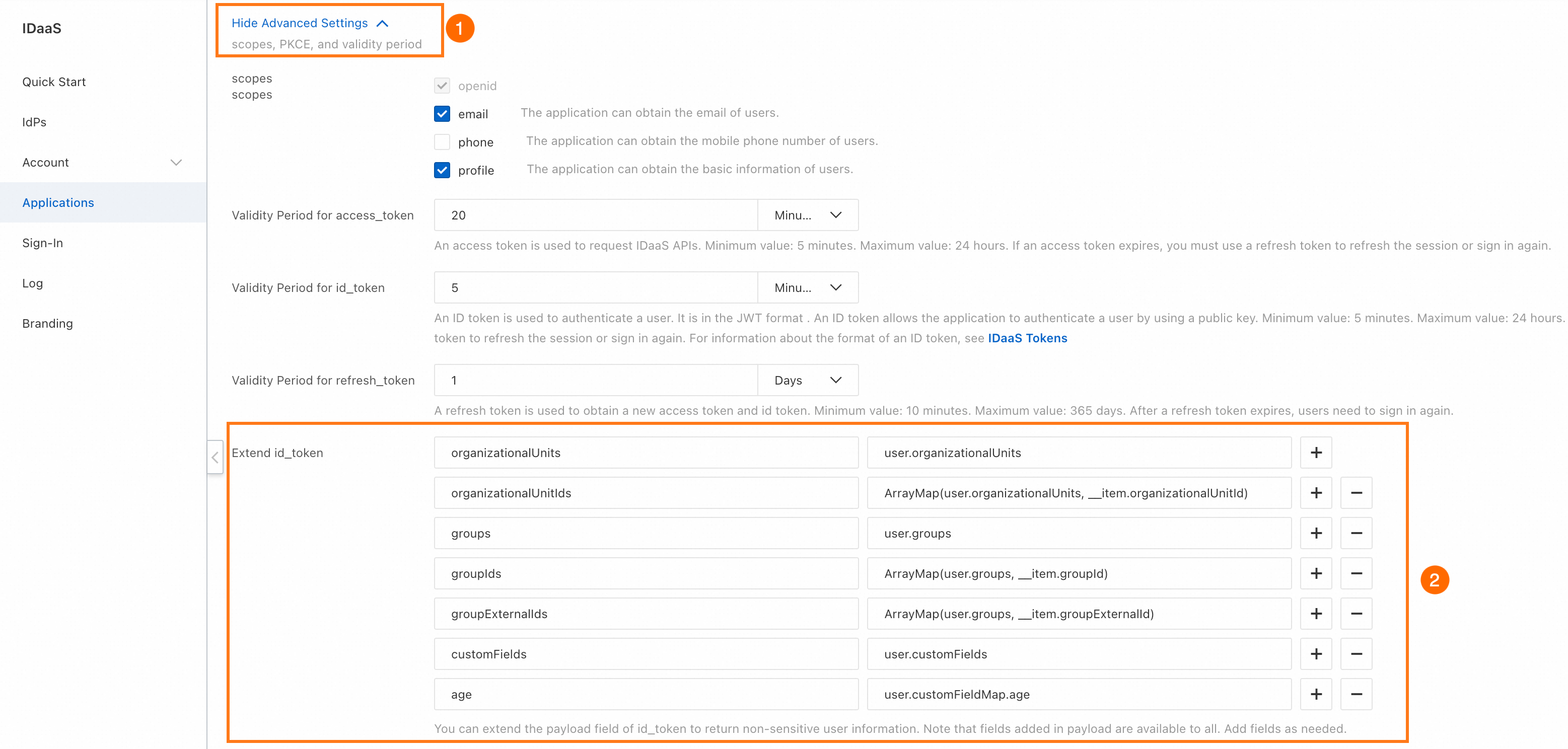Screen dimensions: 1568x749
Task: Open access_token validity unit dropdown
Action: click(807, 215)
